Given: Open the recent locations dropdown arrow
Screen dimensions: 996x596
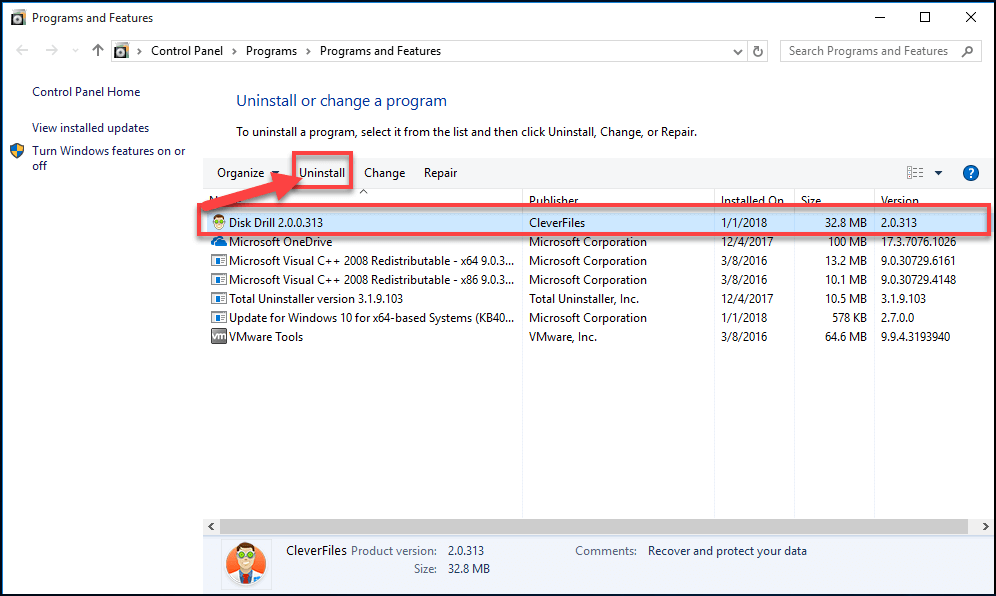Looking at the screenshot, I should pyautogui.click(x=75, y=51).
